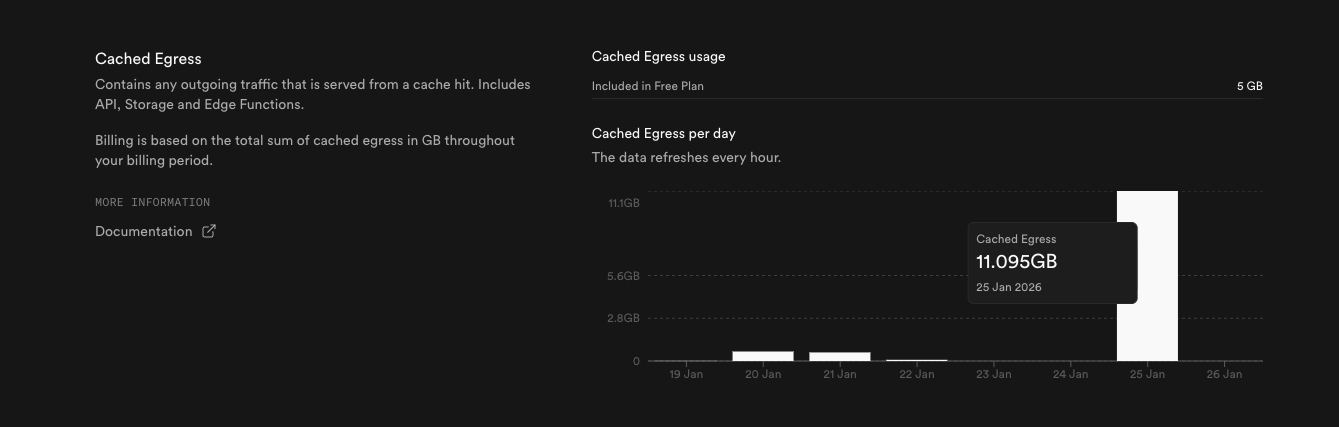1339x427 pixels.
Task: Select the 24 Jan axis label
Action: point(1070,375)
